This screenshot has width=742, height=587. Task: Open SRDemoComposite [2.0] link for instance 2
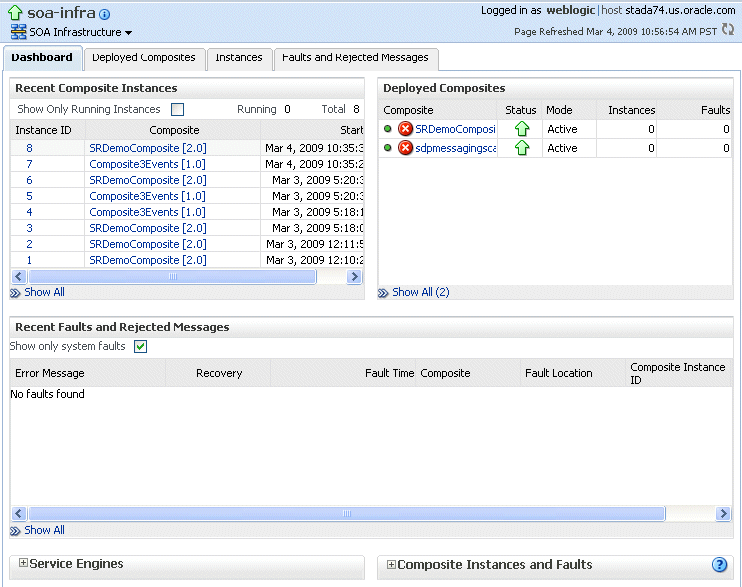tap(148, 244)
